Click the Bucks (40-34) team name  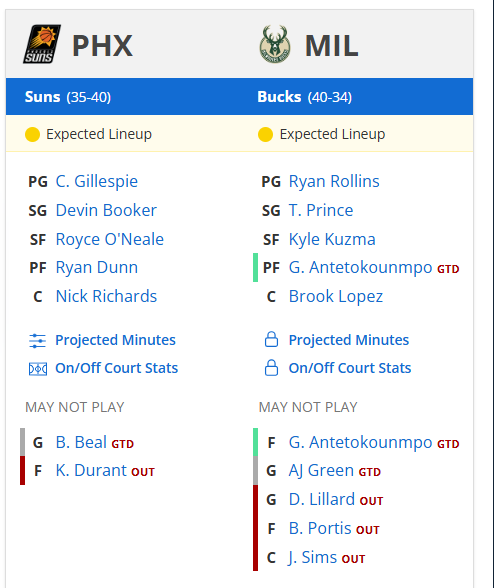click(304, 97)
